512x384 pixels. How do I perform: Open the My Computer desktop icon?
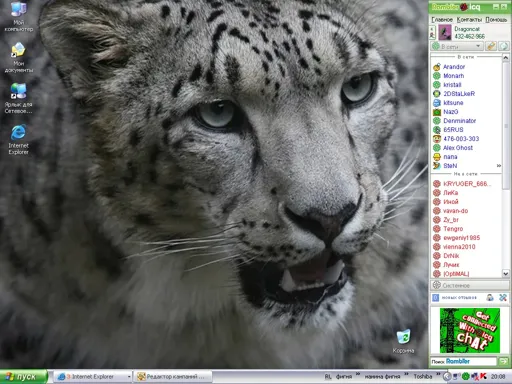coord(19,17)
